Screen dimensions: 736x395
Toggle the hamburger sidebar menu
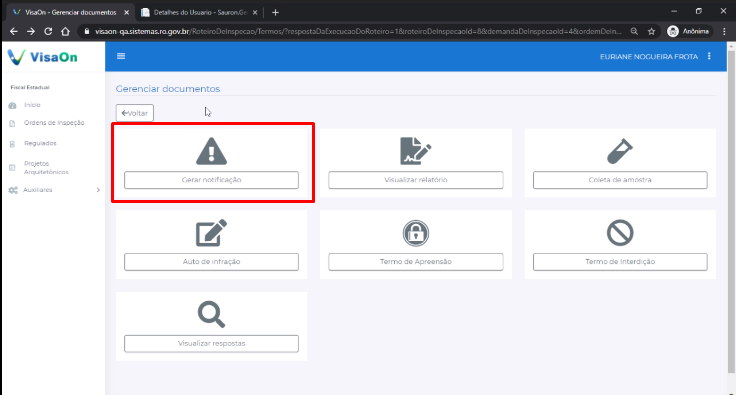point(121,56)
